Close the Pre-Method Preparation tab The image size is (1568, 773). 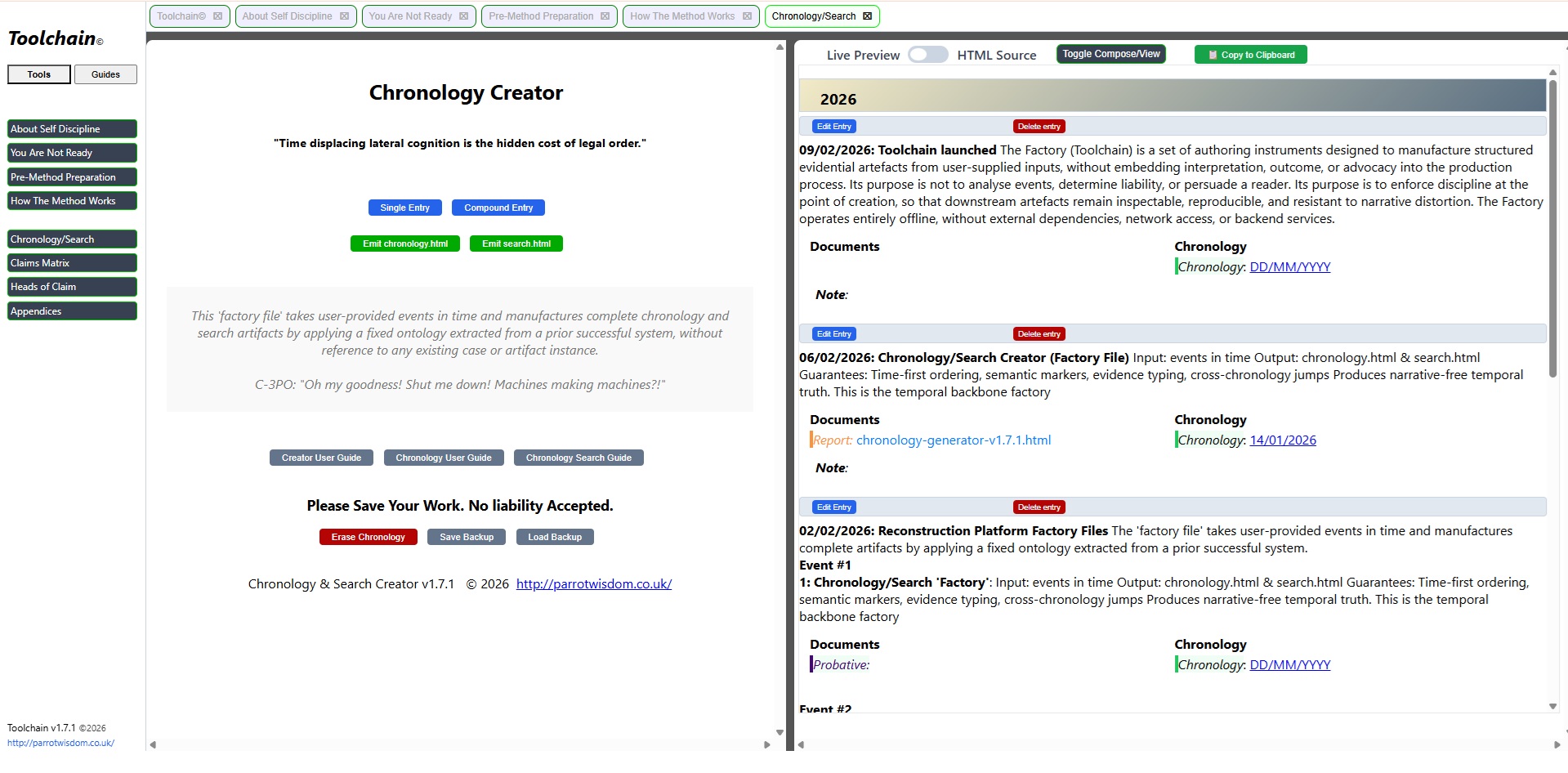click(605, 16)
